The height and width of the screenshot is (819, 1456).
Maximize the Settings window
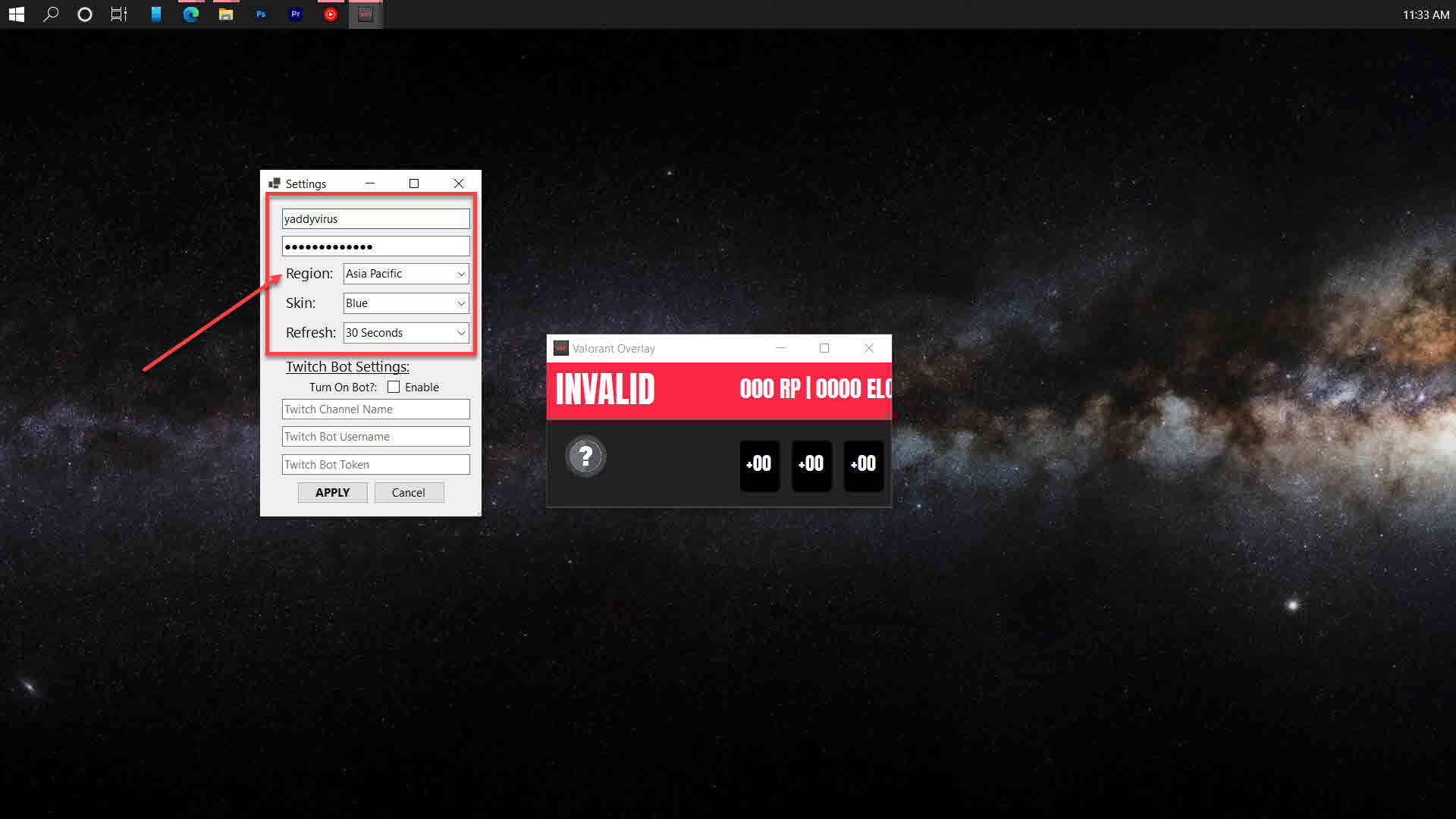click(414, 184)
